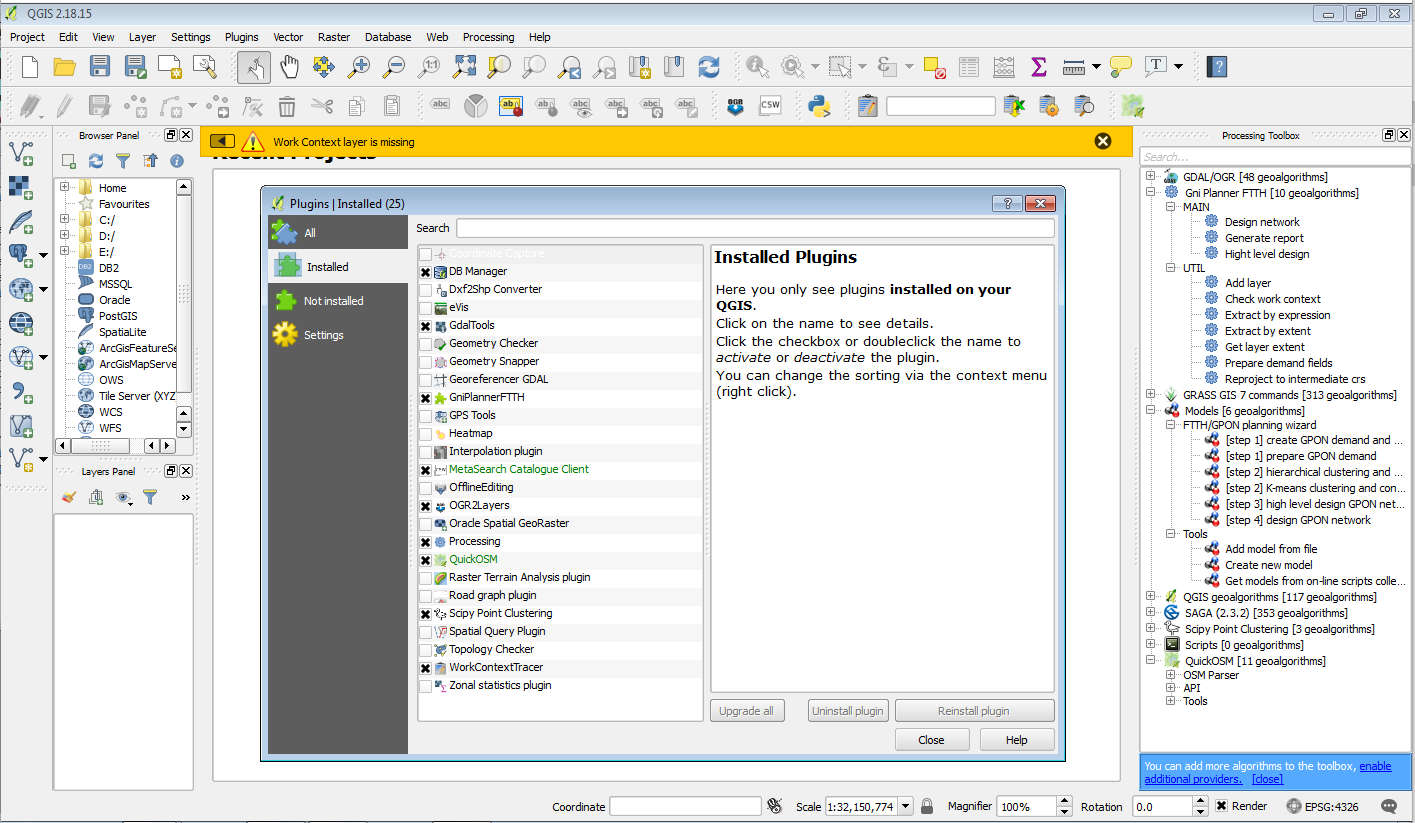This screenshot has width=1415, height=823.
Task: Open the attribute table icon
Action: [x=969, y=67]
